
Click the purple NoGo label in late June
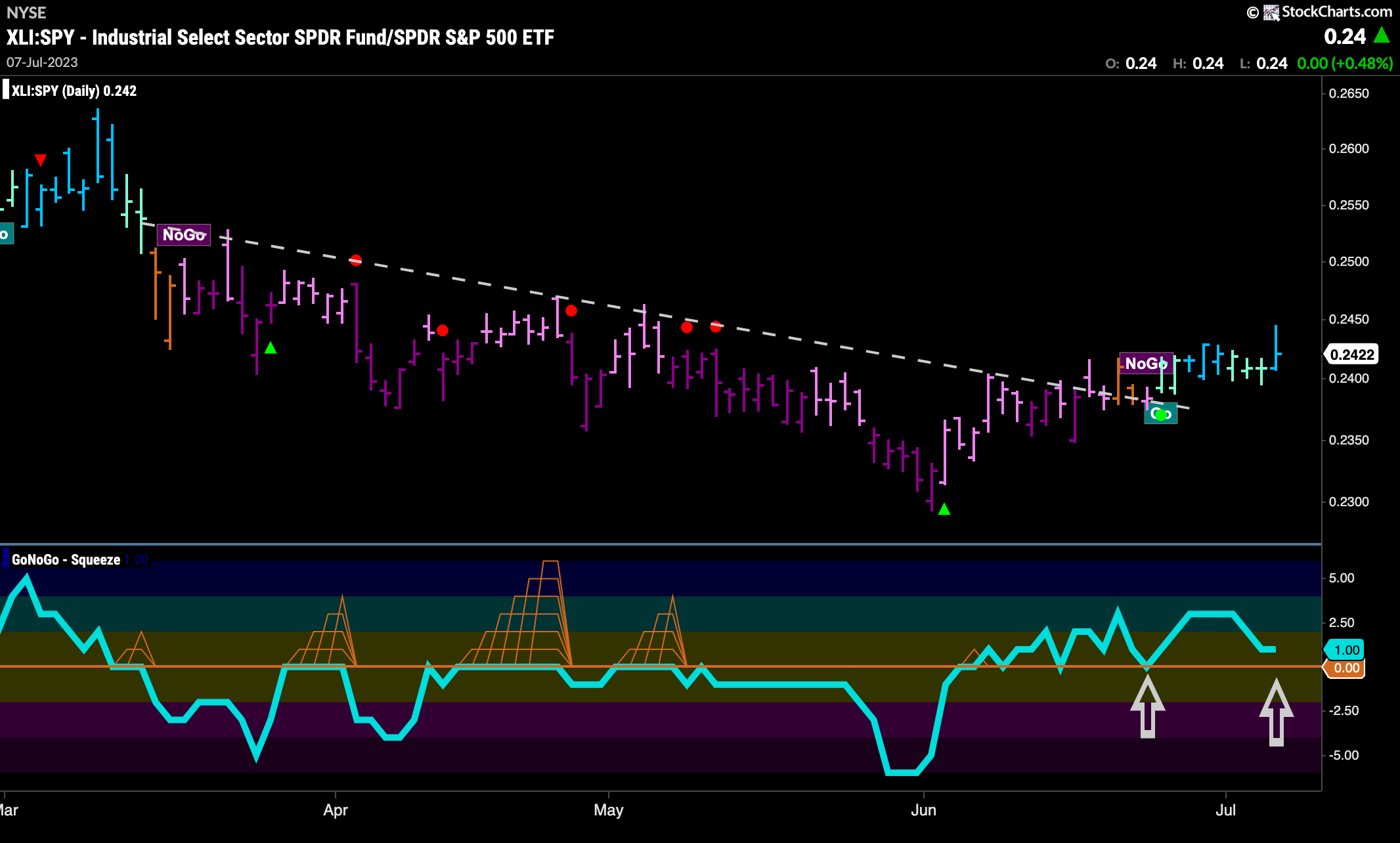(1146, 363)
